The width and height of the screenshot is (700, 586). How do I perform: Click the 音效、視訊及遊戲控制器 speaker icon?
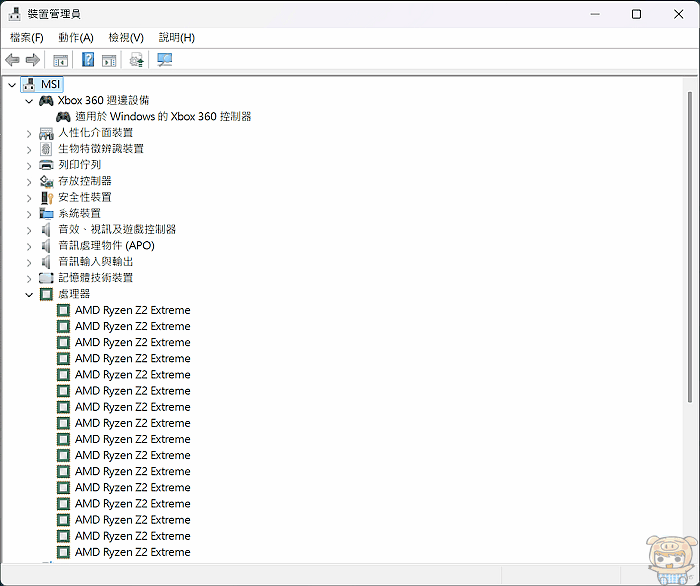(x=46, y=229)
